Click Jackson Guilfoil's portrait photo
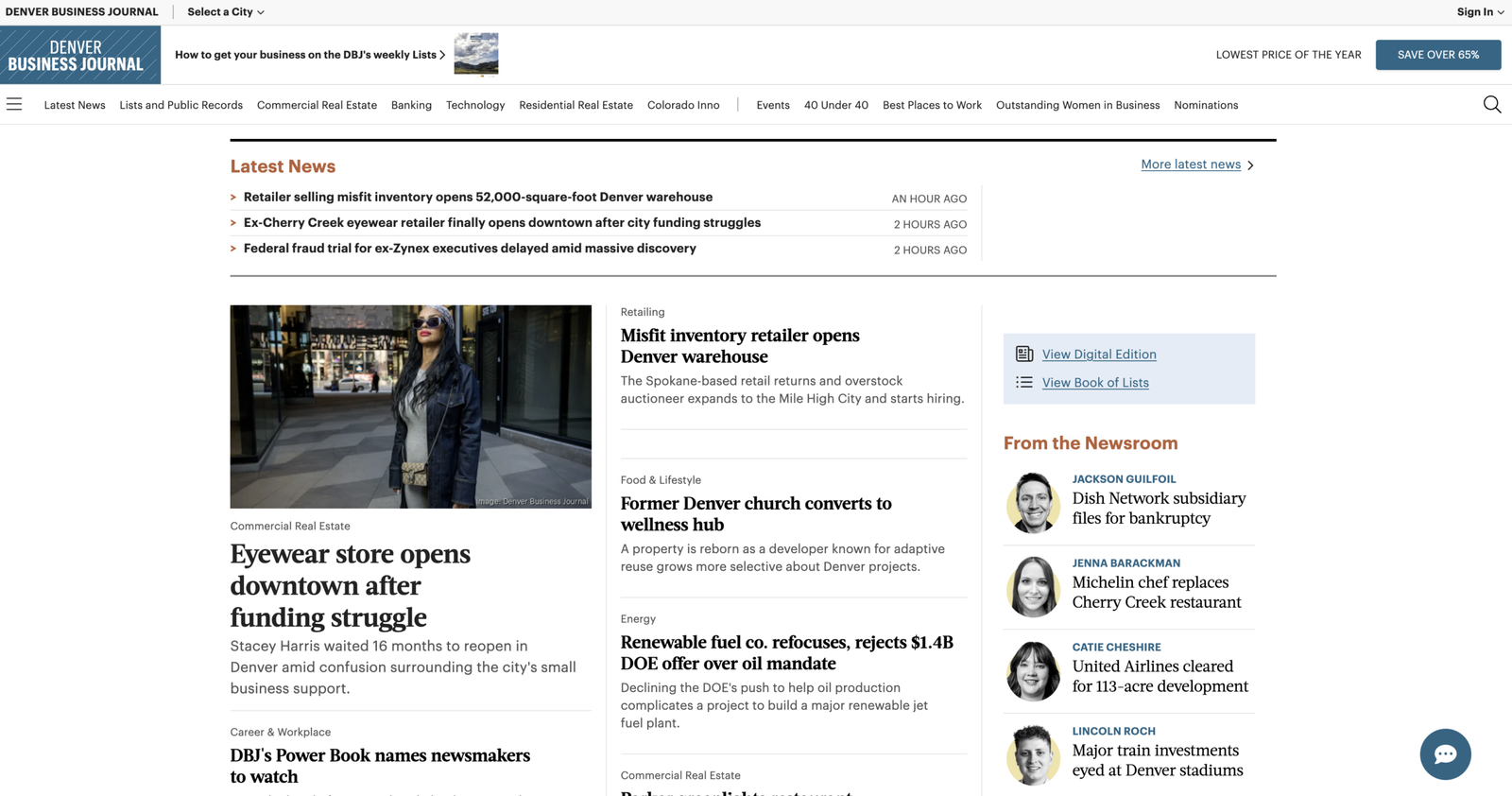The image size is (1512, 796). [1033, 503]
